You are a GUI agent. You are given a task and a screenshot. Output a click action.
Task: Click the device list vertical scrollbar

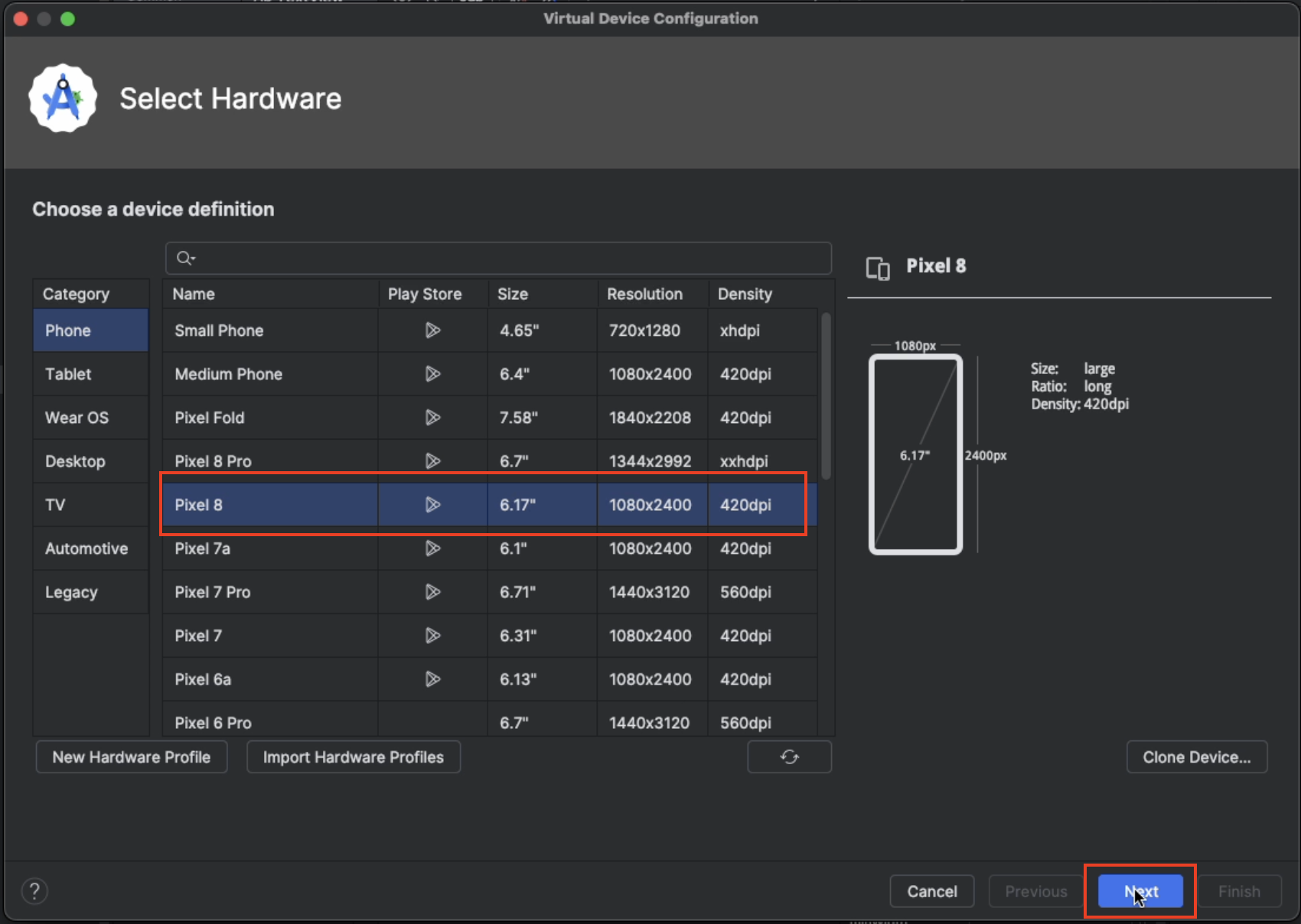point(826,396)
